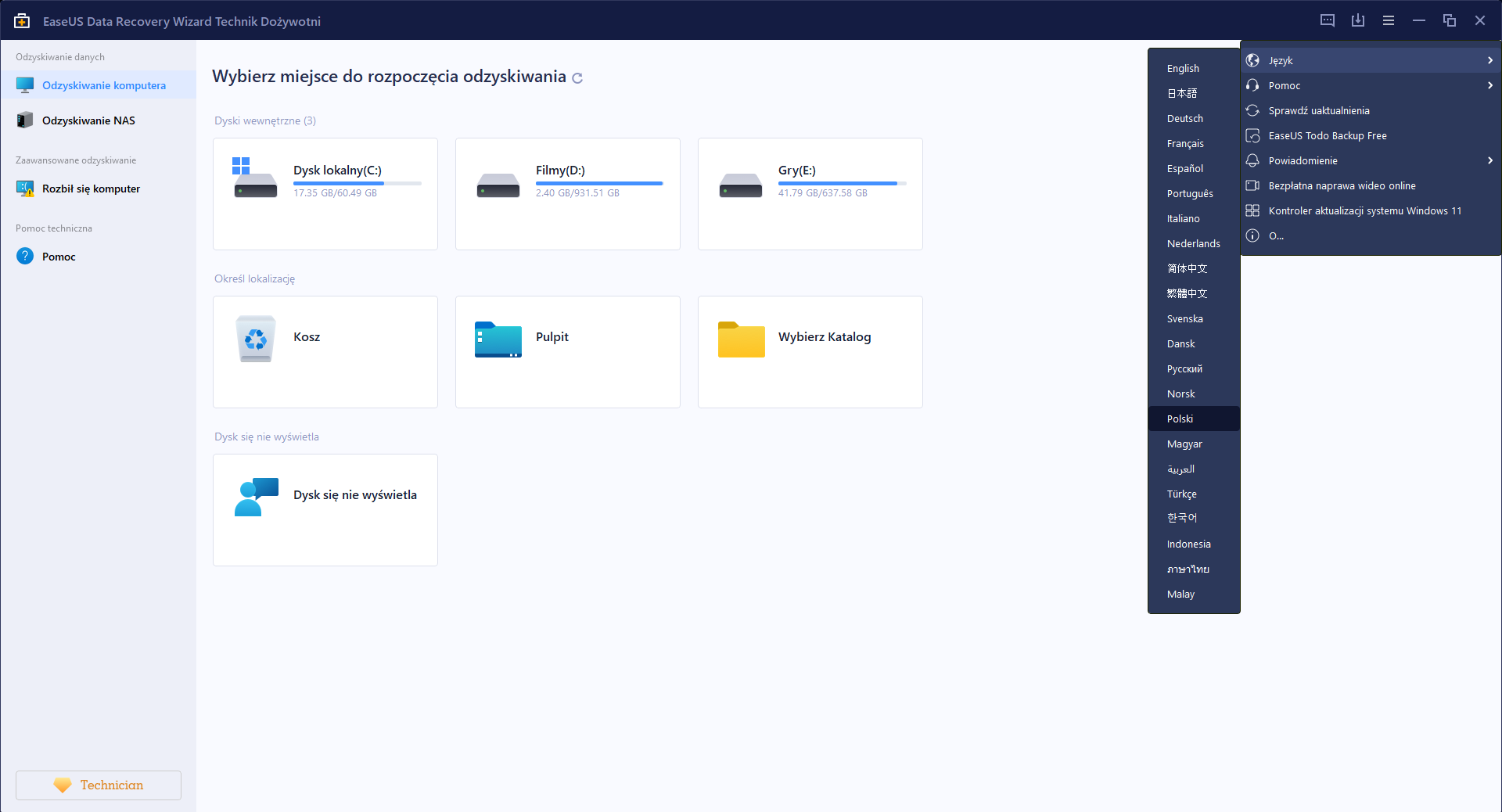Click the yellow Wybierz Katalog folder icon

pos(742,340)
